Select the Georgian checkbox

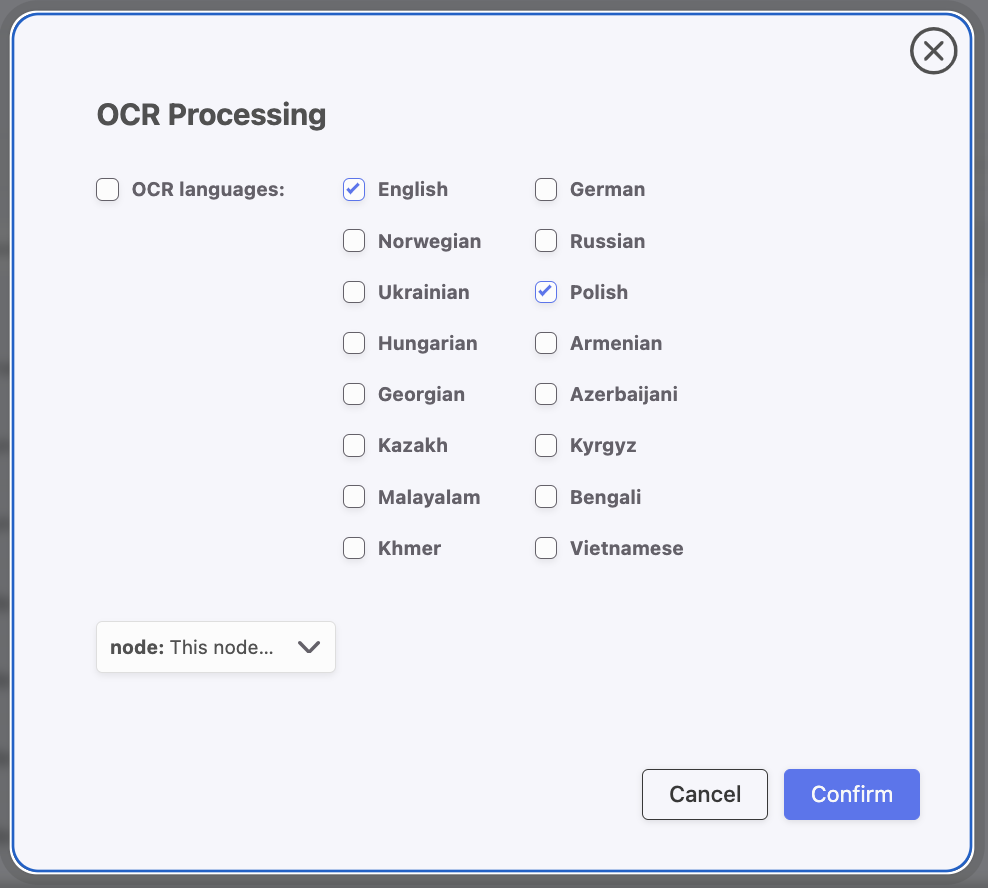[354, 394]
